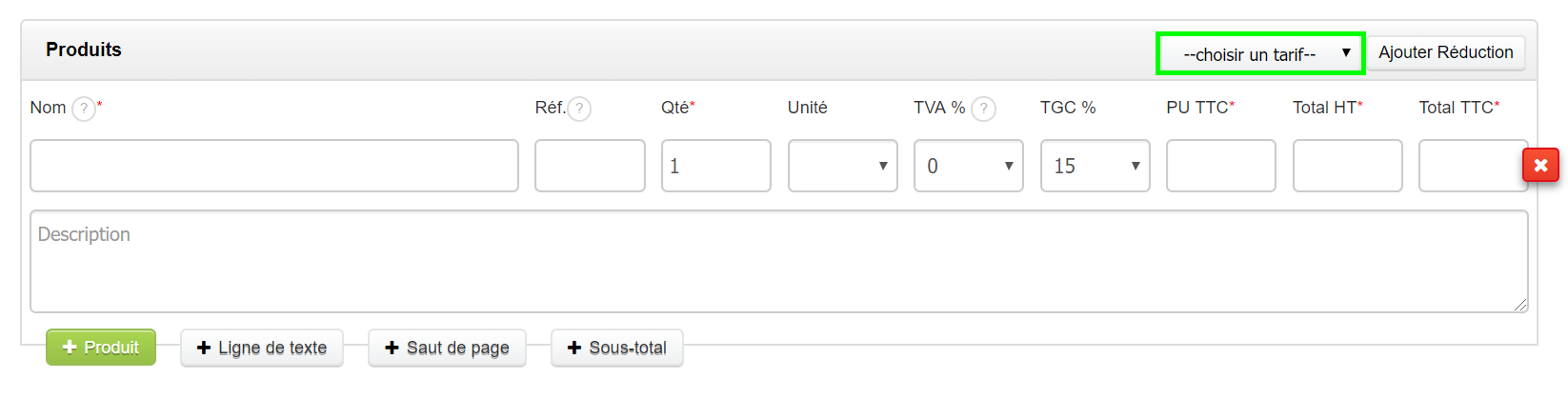
Task: Focus the Nom input field
Action: pos(274,166)
